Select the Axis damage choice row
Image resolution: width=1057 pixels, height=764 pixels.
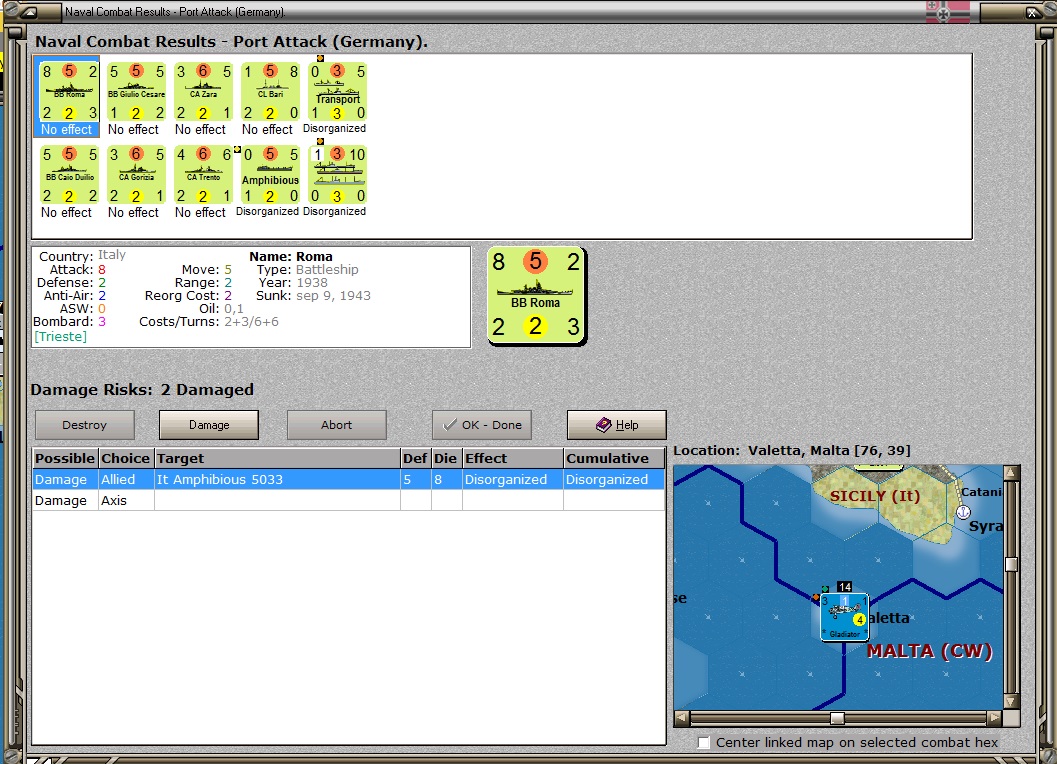pyautogui.click(x=349, y=500)
